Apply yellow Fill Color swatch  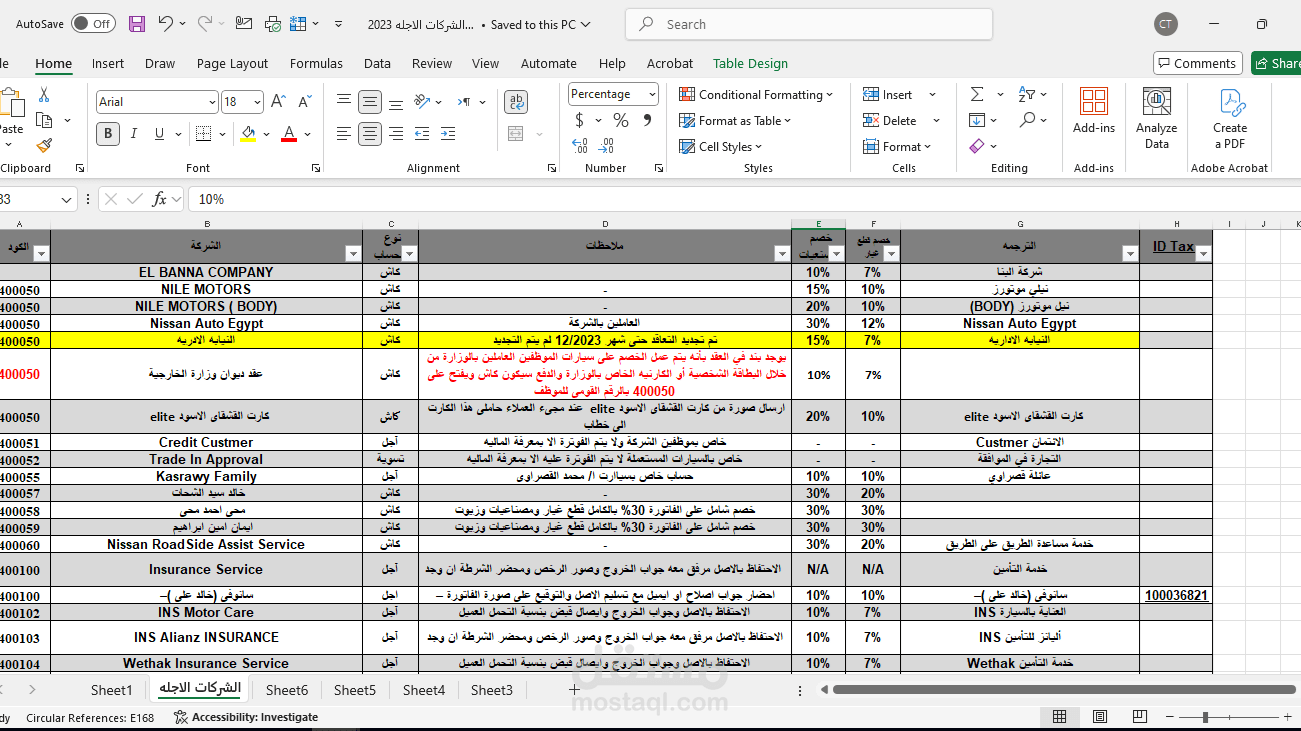coord(248,134)
